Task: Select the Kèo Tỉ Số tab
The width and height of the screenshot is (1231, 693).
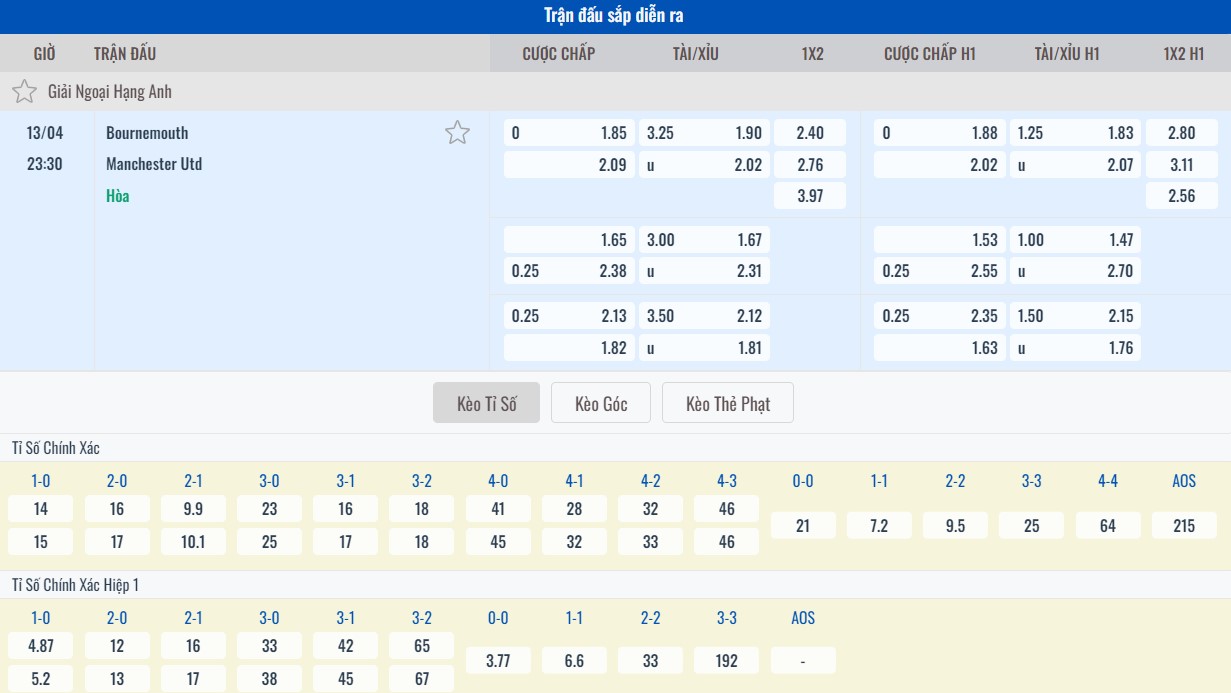Action: 486,404
